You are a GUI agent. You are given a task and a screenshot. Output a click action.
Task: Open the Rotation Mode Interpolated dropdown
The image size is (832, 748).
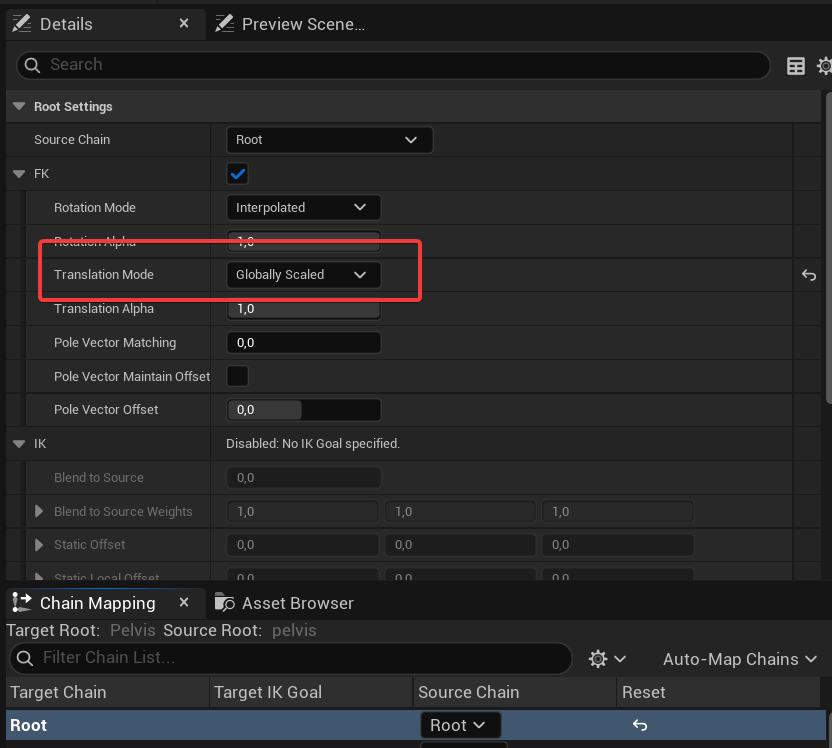pyautogui.click(x=303, y=208)
